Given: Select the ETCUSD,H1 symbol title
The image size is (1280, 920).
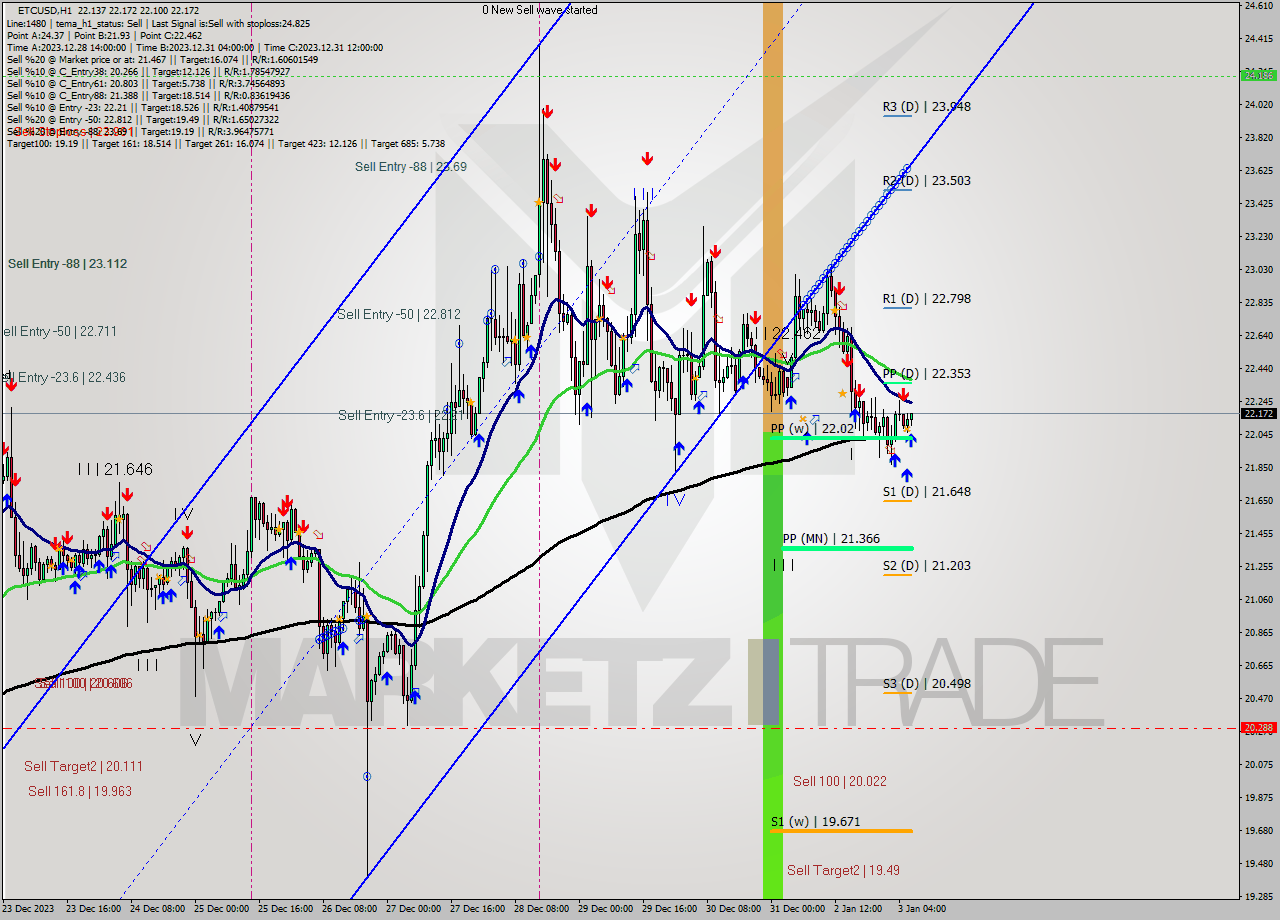Looking at the screenshot, I should [x=44, y=11].
